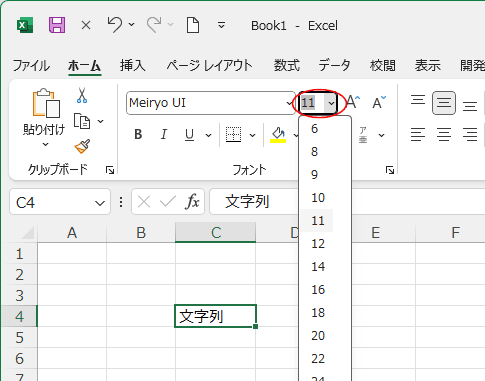The image size is (485, 381).
Task: Undo the last action
Action: [x=114, y=25]
